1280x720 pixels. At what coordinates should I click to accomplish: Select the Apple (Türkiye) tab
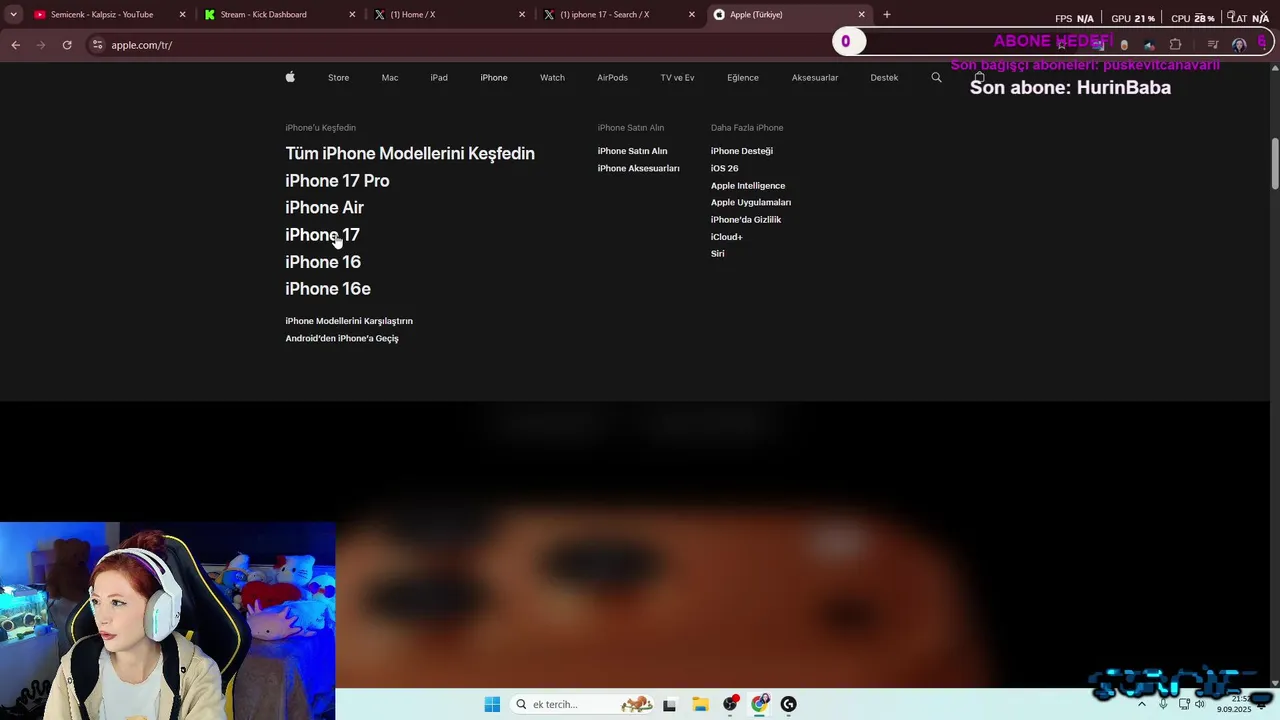tap(789, 15)
